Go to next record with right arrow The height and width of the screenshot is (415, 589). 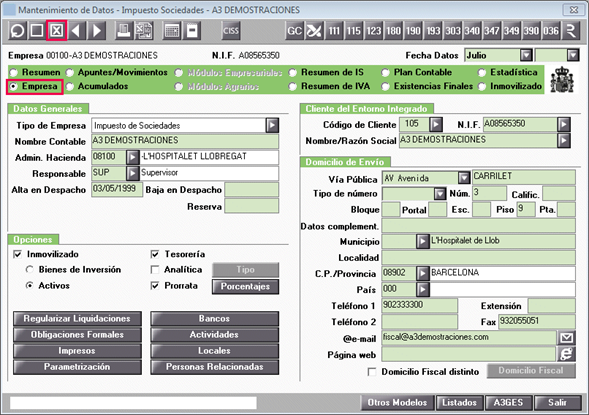97,31
